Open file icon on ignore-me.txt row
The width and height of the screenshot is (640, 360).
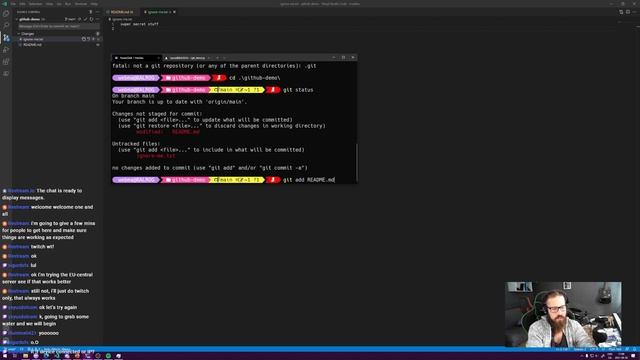[84, 39]
